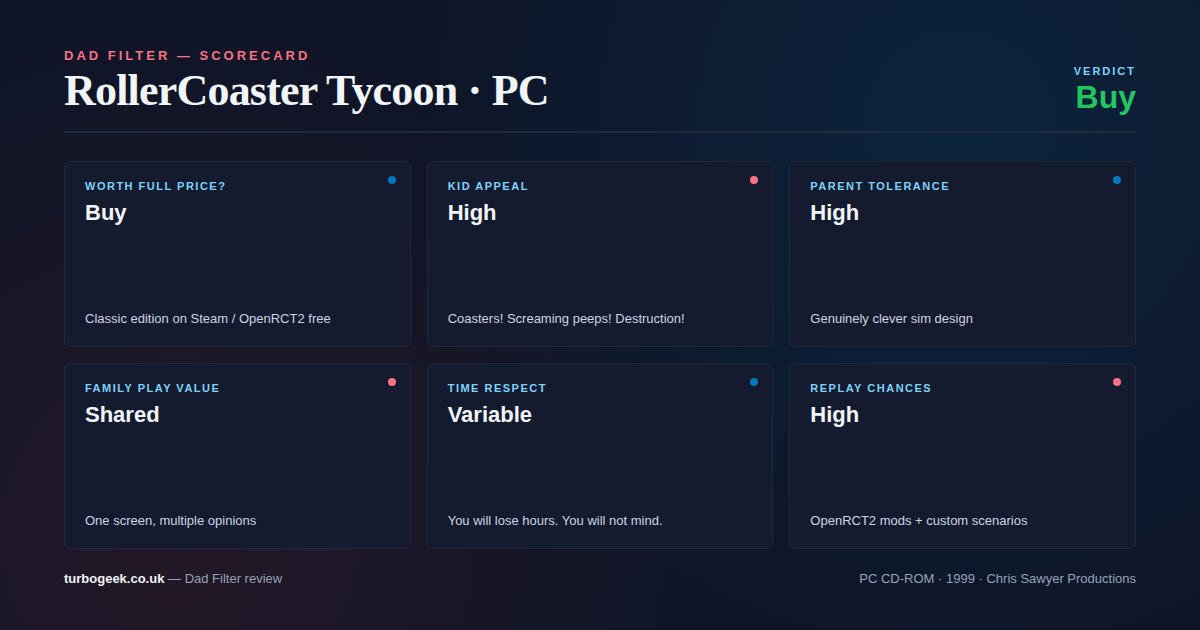
Task: Click the High value under Parent Tolerance
Action: coord(835,213)
